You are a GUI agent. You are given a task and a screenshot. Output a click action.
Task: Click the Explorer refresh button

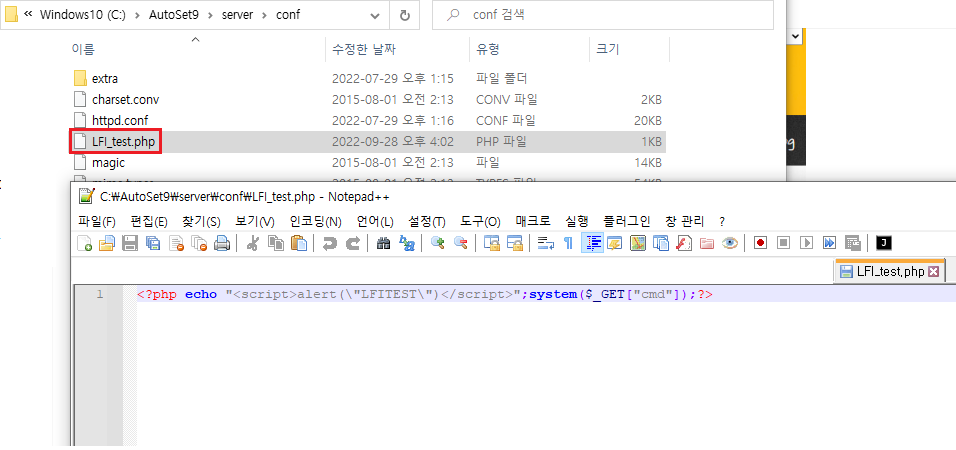point(404,15)
